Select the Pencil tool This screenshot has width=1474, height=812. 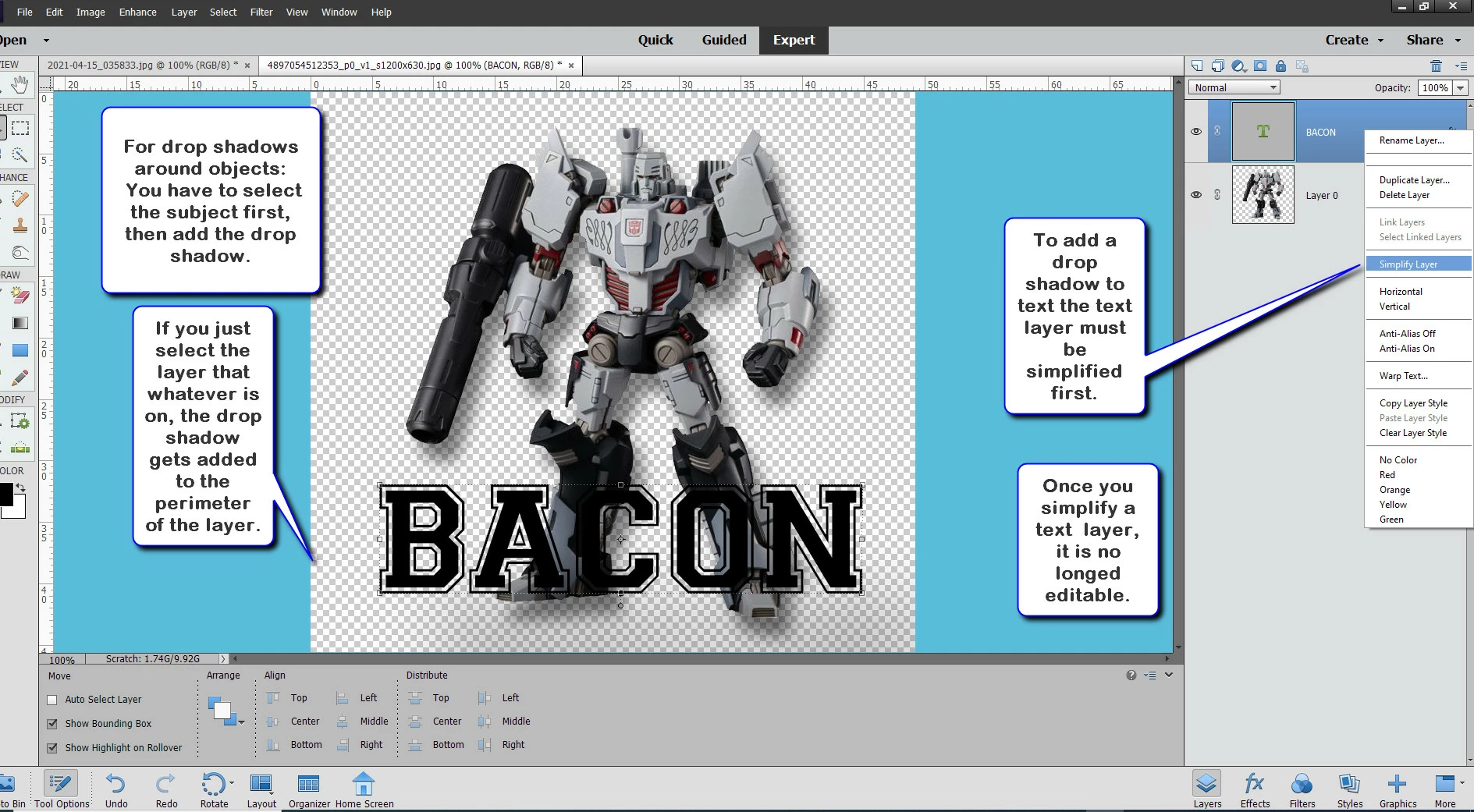coord(20,378)
